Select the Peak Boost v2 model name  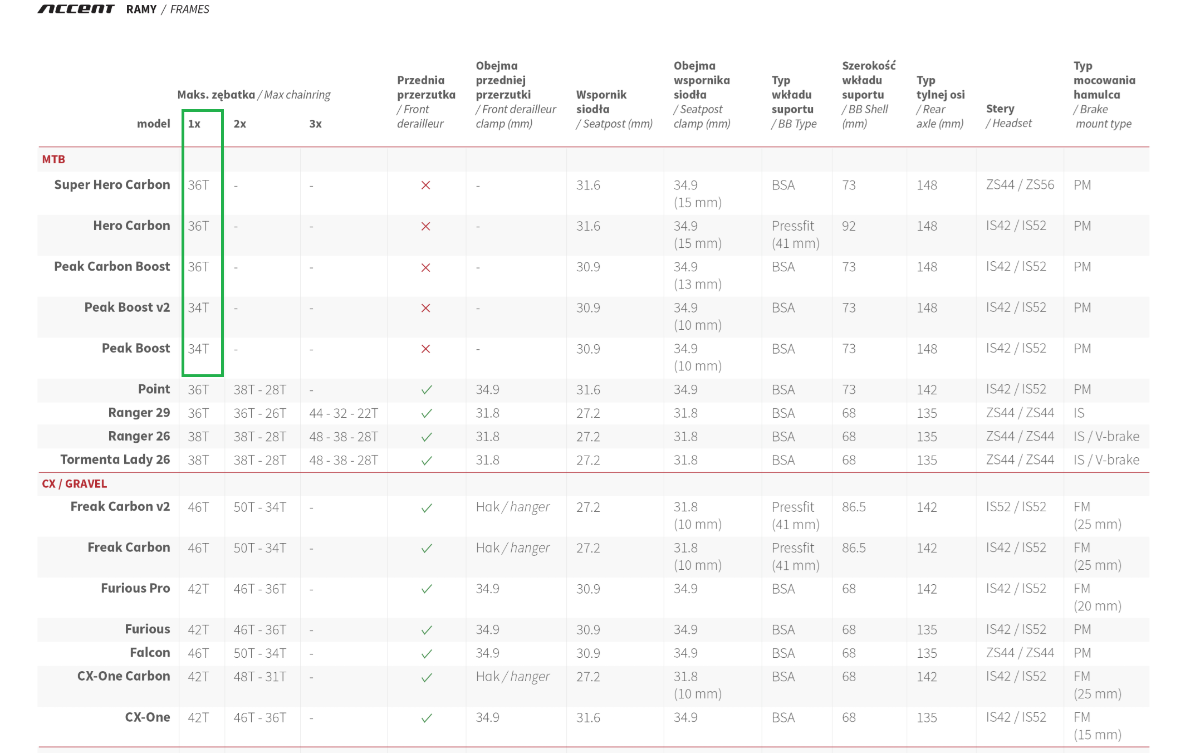[127, 308]
